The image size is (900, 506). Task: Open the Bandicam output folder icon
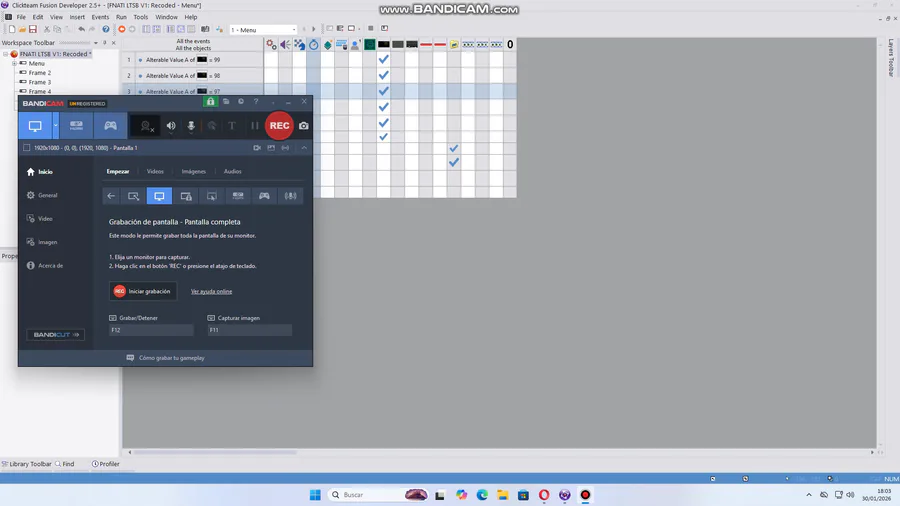click(226, 102)
